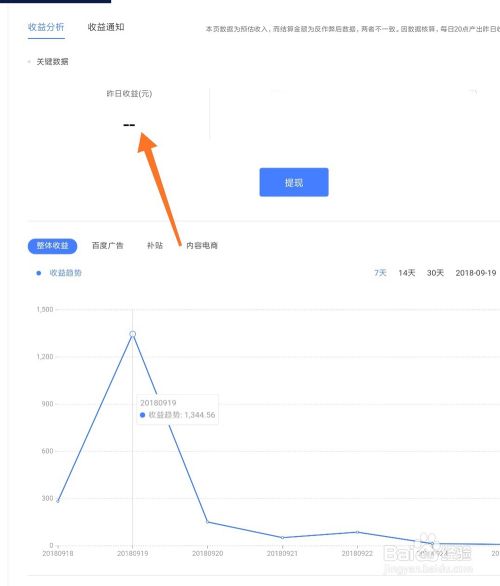Click the 20180919 tooltip box
The height and width of the screenshot is (586, 500).
pyautogui.click(x=178, y=409)
